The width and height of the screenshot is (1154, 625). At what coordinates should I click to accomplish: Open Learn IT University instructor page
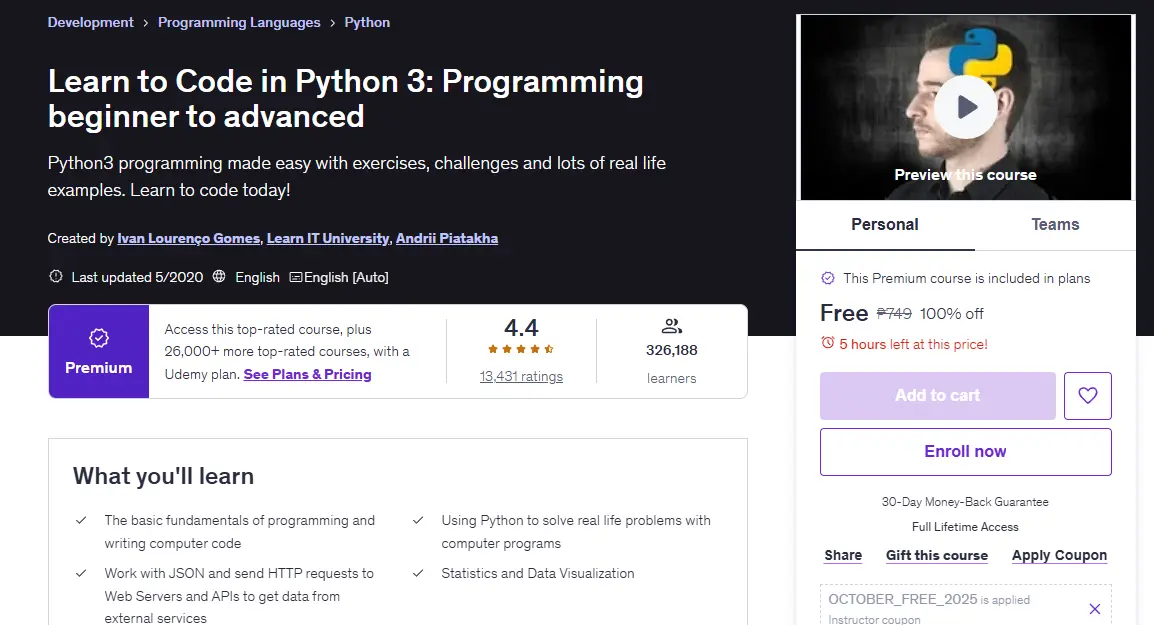(328, 238)
